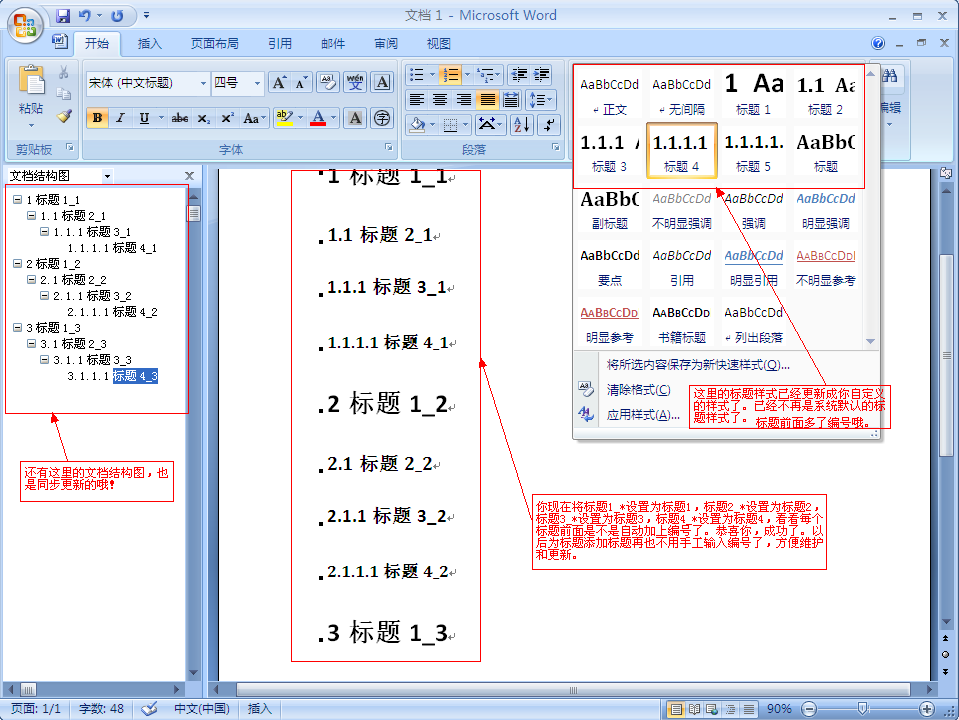Apply yellow text highlight color
The height and width of the screenshot is (720, 959).
click(284, 118)
